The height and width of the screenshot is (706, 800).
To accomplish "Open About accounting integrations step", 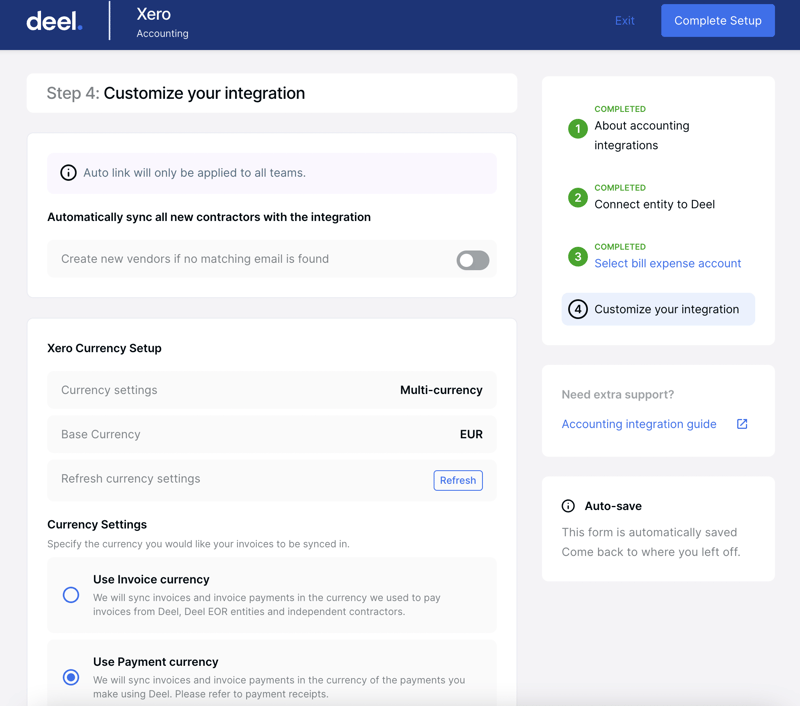I will [x=641, y=135].
